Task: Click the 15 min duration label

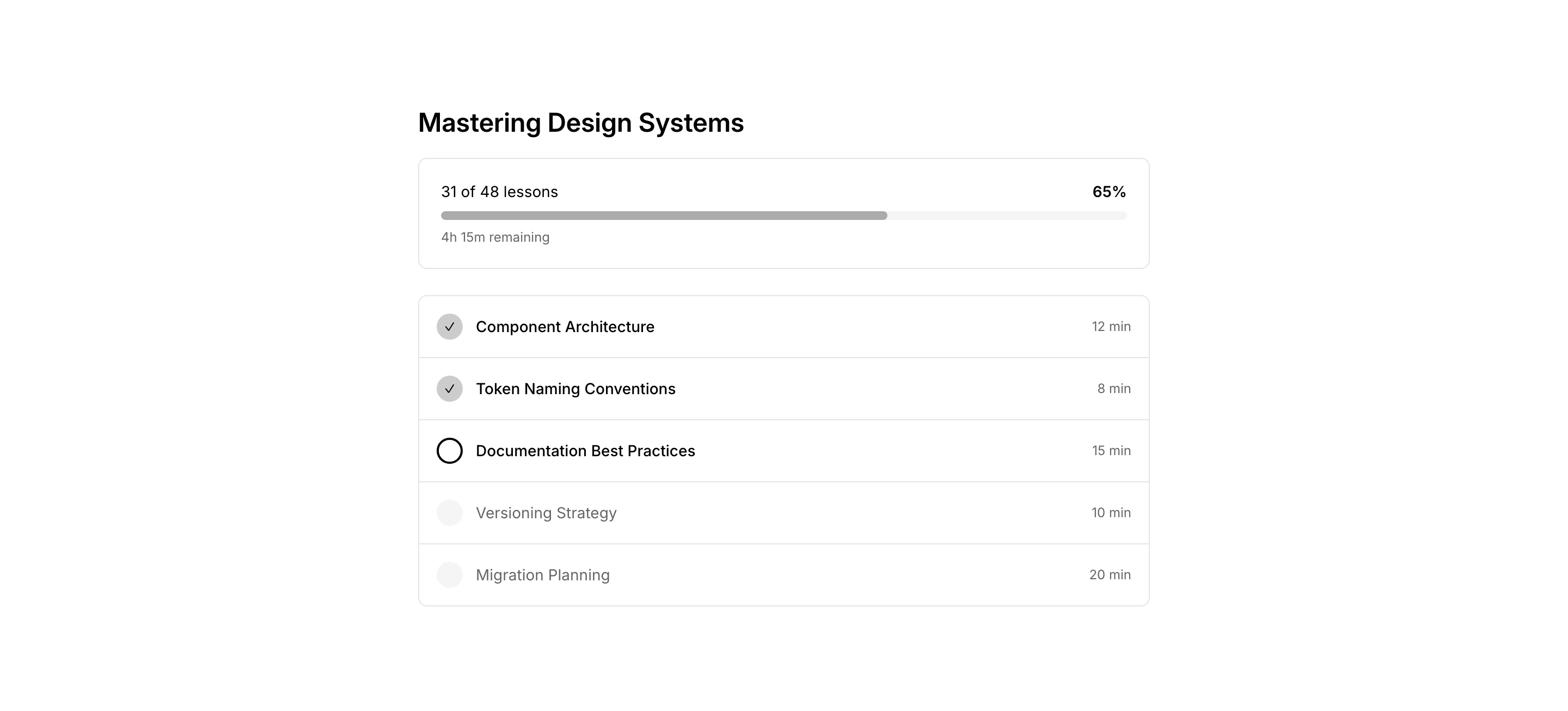Action: [1111, 451]
